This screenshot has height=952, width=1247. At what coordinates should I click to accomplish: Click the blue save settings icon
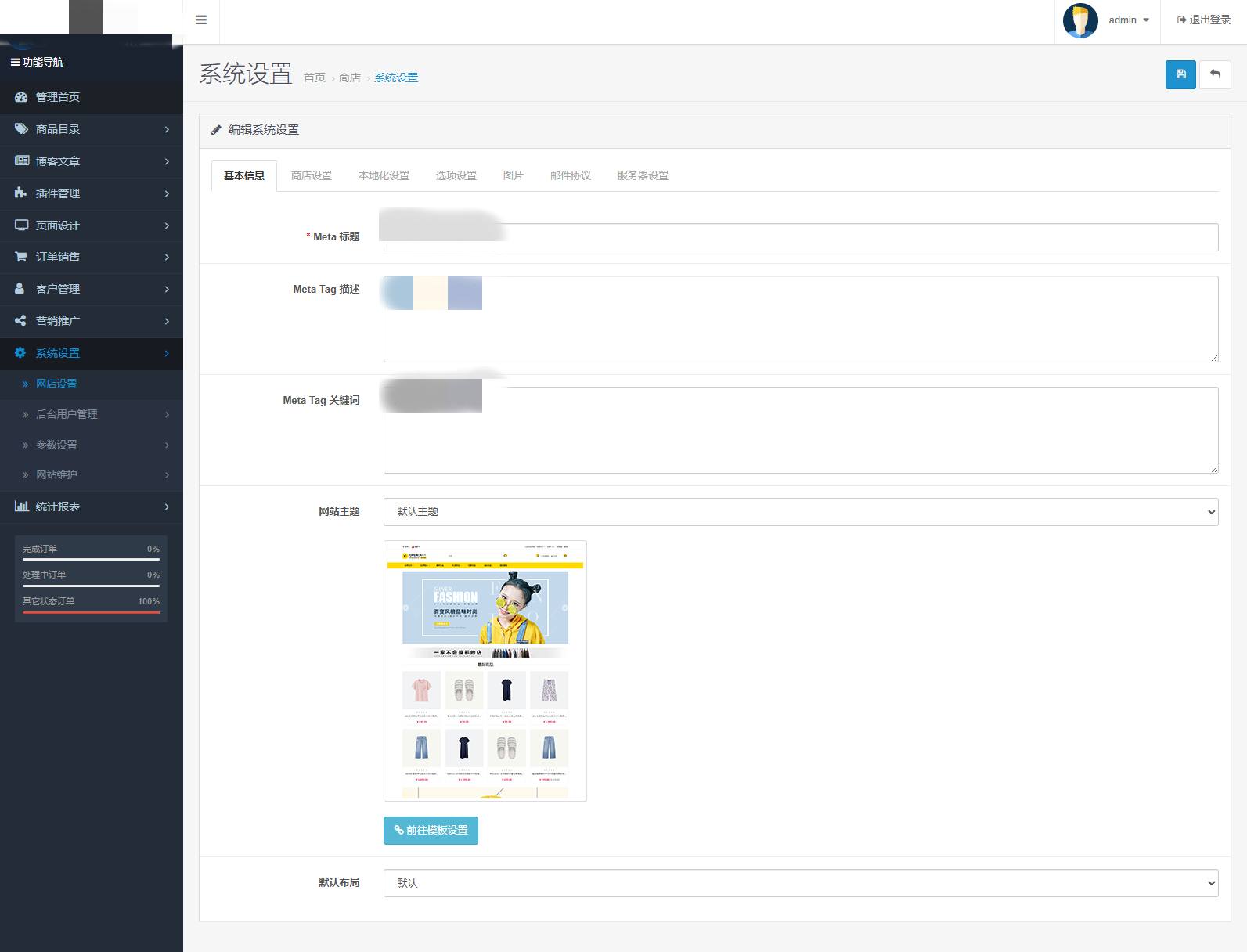(x=1180, y=74)
